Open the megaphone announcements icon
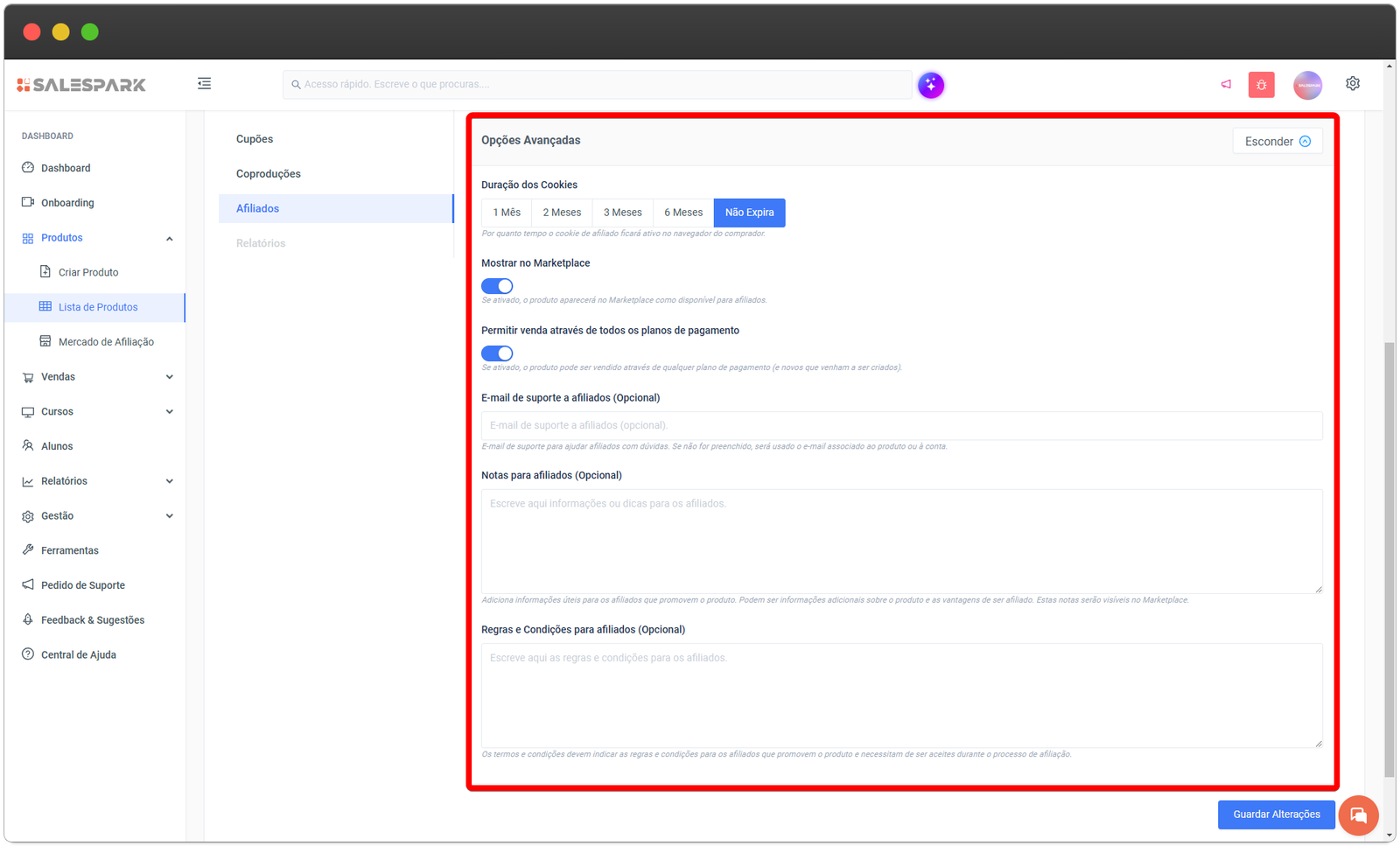1400x846 pixels. pos(1226,85)
